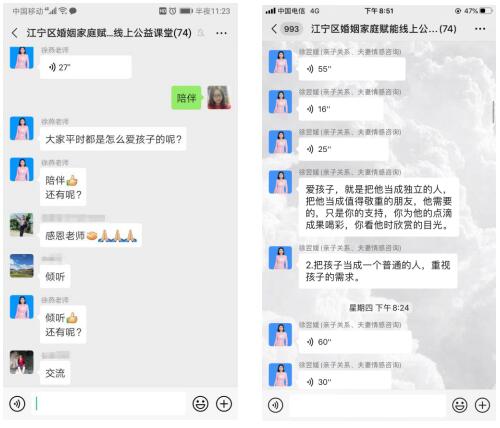The width and height of the screenshot is (500, 428).
Task: Switch to voice input in left chat
Action: tap(17, 404)
